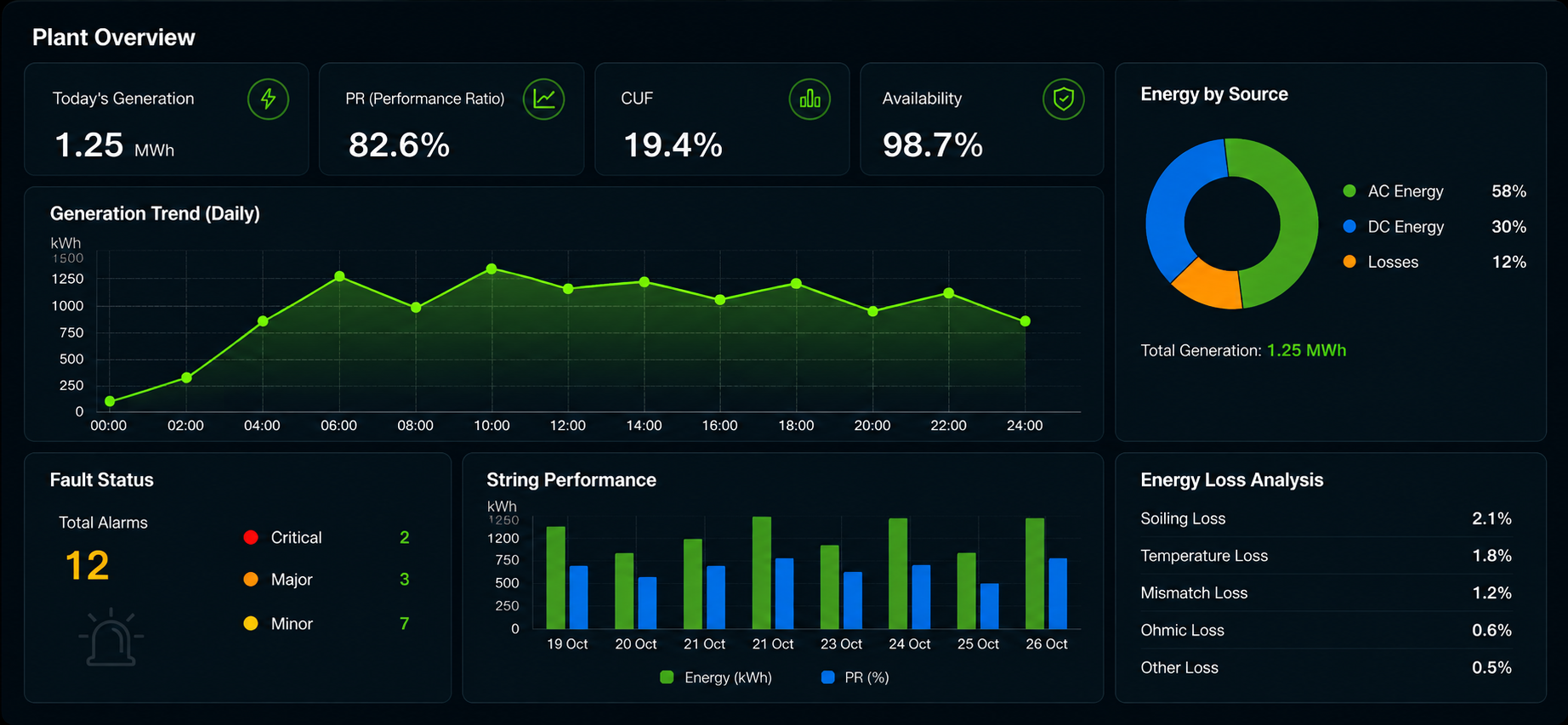Click the lightning bolt icon in Today's Generation
The image size is (1568, 725).
[268, 99]
